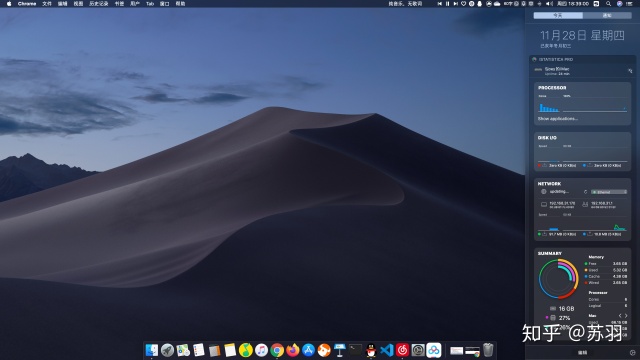Click the iStatistica Pro widget header
The height and width of the screenshot is (360, 640).
pyautogui.click(x=582, y=59)
